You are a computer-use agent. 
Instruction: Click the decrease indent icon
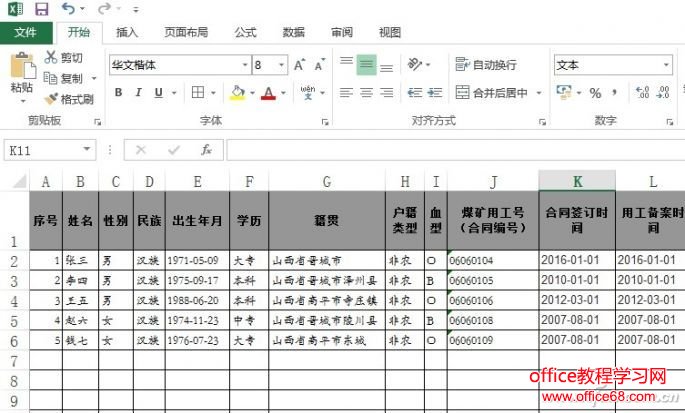(415, 92)
